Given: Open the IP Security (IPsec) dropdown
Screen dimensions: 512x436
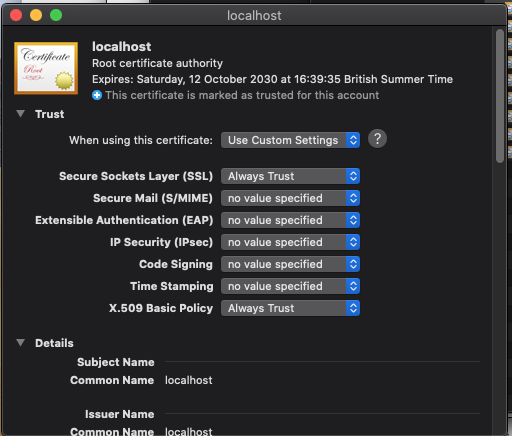Looking at the screenshot, I should coord(290,242).
